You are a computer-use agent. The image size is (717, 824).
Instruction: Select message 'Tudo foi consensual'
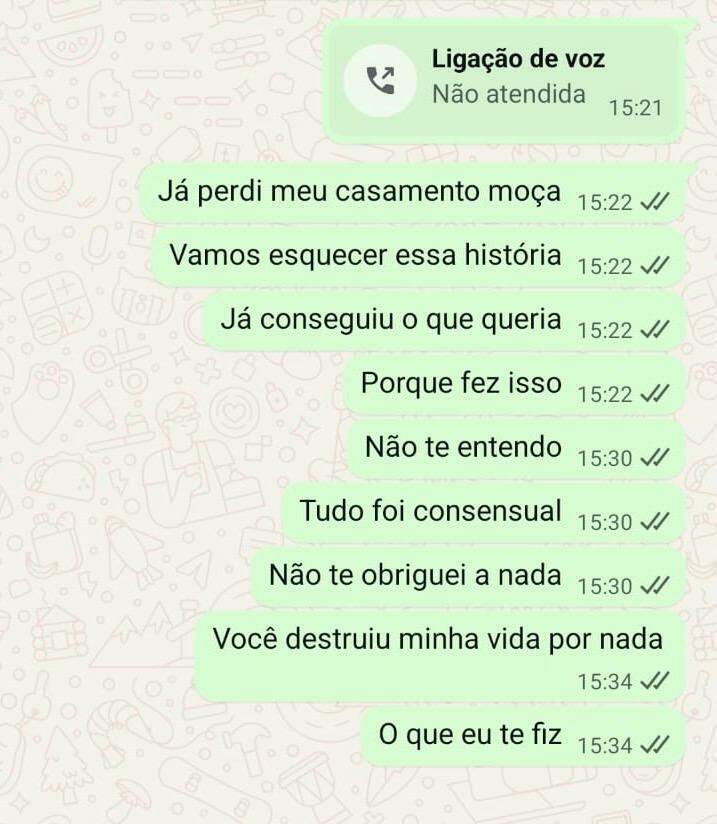click(484, 513)
